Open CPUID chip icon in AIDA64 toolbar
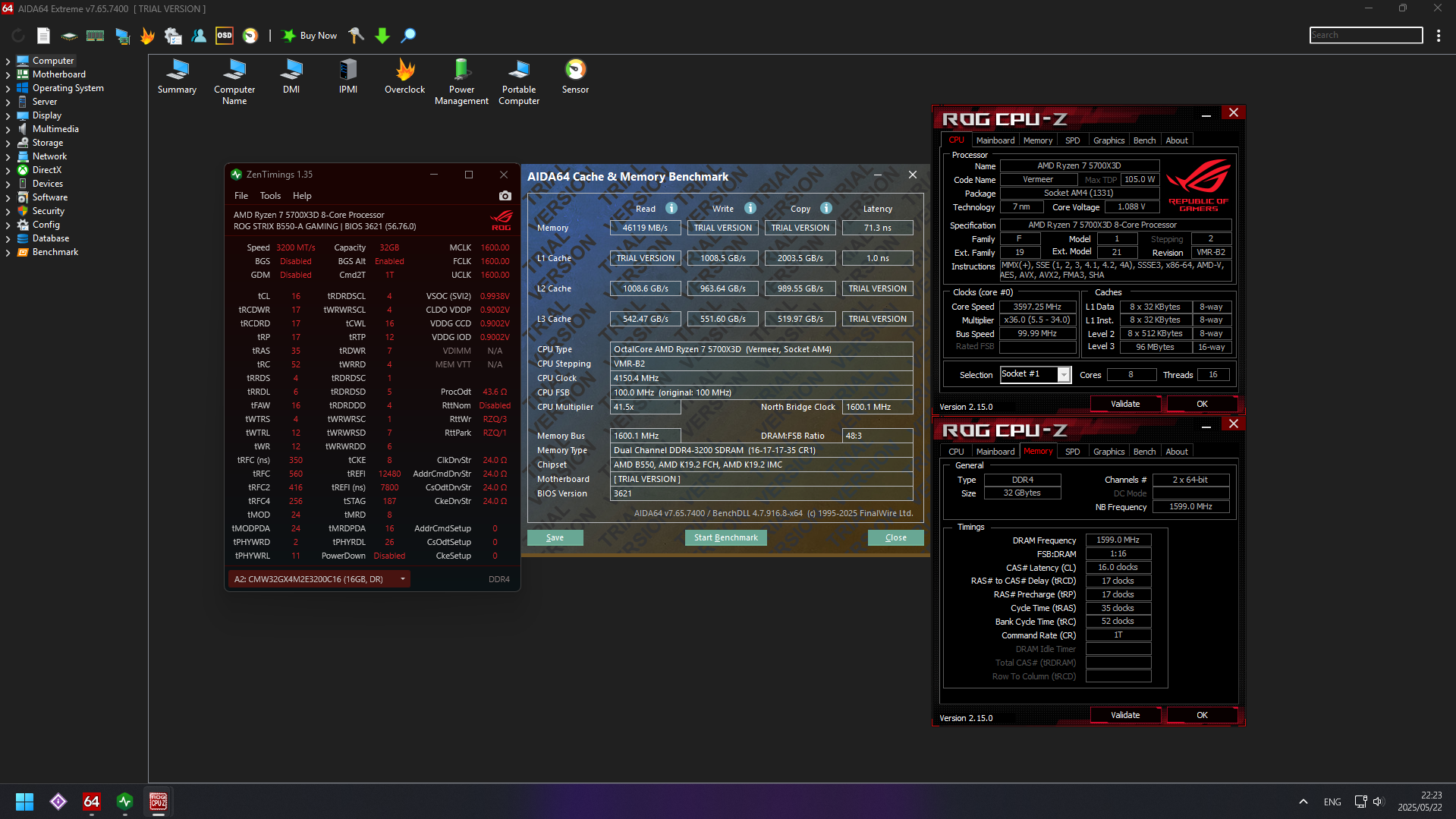1456x819 pixels. (x=69, y=36)
